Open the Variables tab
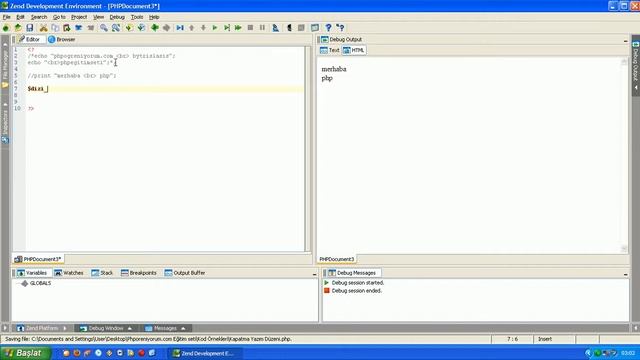Viewport: 640px width, 360px height. 32,273
